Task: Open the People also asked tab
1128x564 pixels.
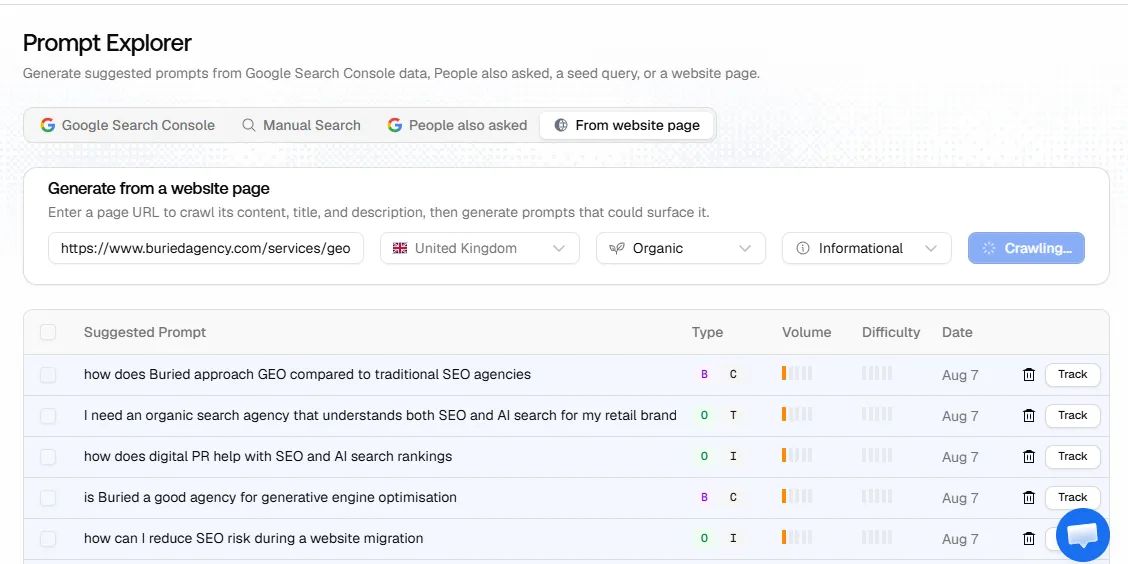Action: click(458, 125)
